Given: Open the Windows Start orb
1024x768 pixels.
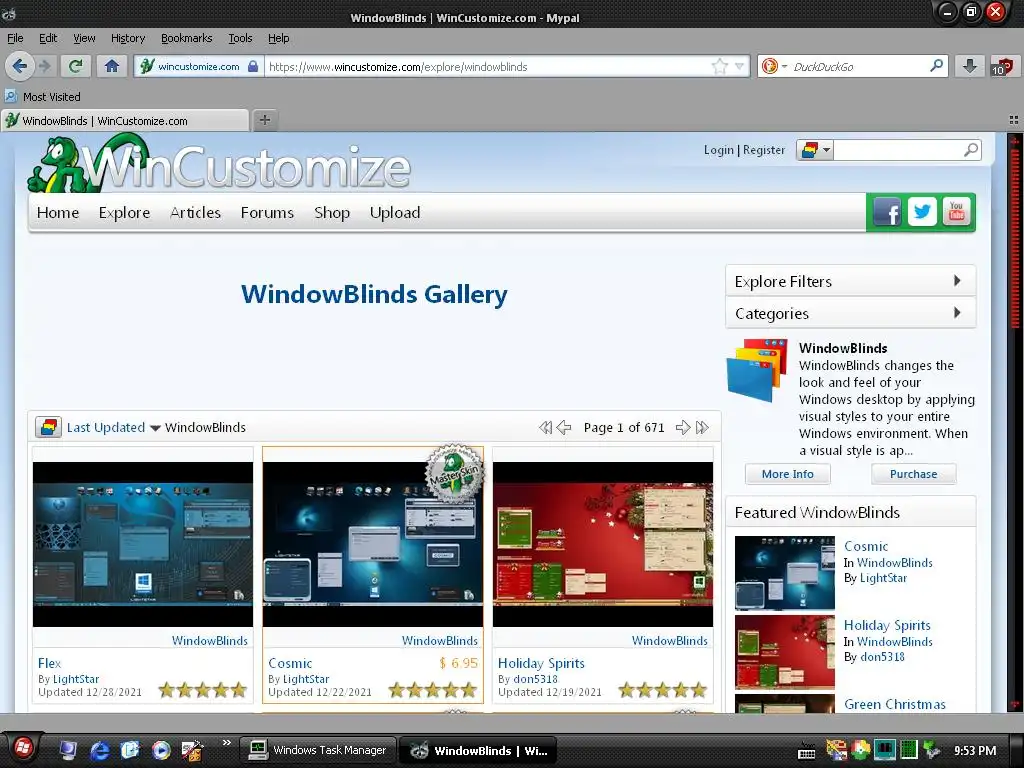Looking at the screenshot, I should point(23,748).
